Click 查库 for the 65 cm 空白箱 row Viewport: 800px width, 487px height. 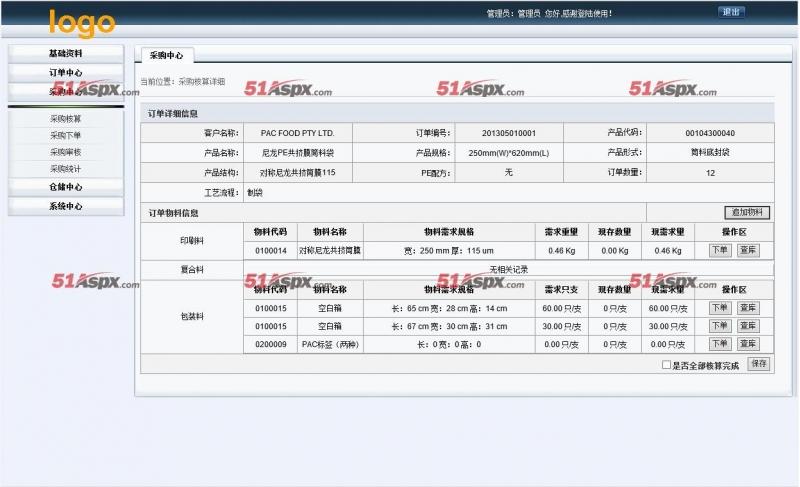pos(748,307)
